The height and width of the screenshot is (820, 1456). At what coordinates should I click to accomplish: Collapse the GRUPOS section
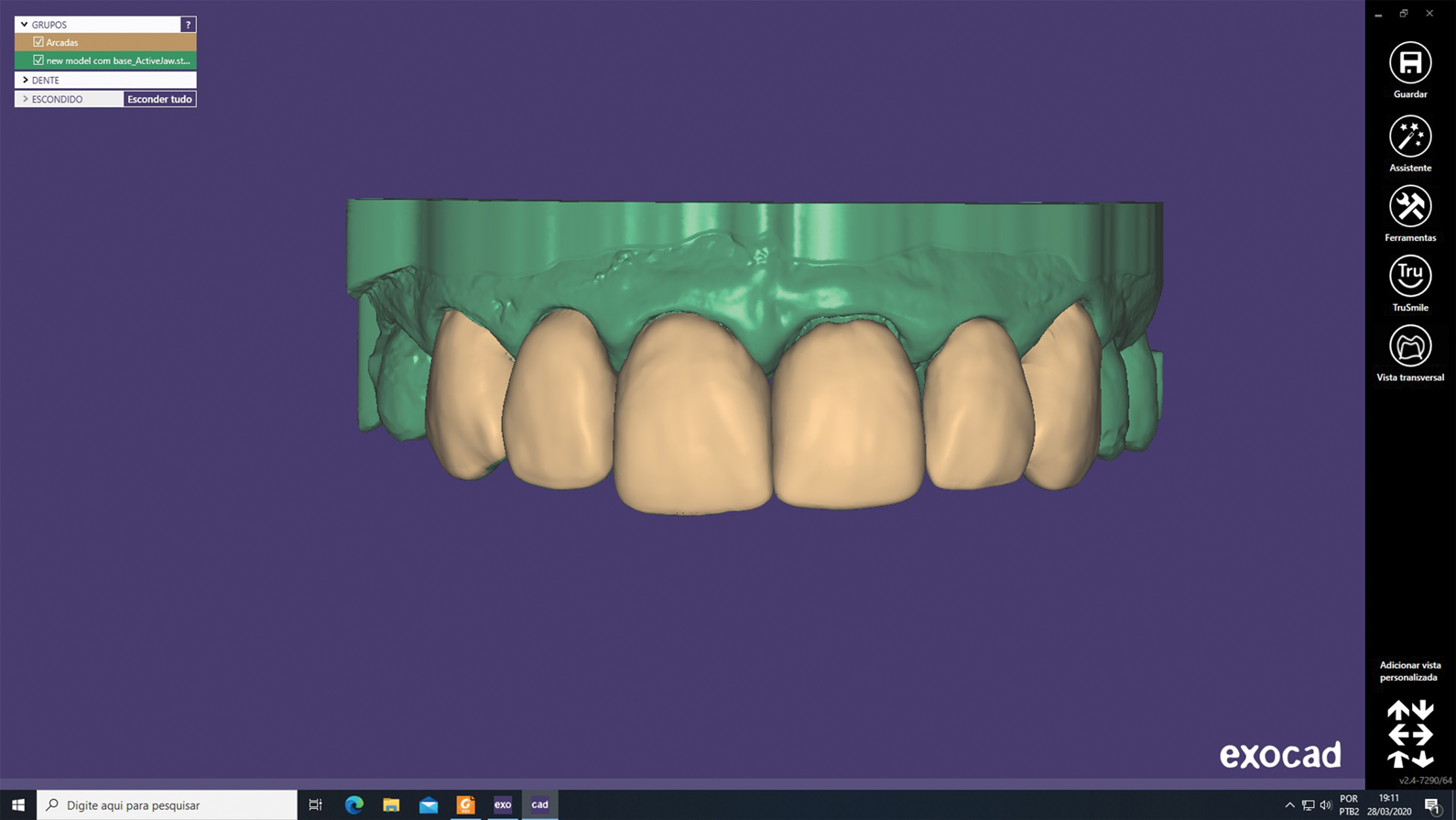coord(25,25)
